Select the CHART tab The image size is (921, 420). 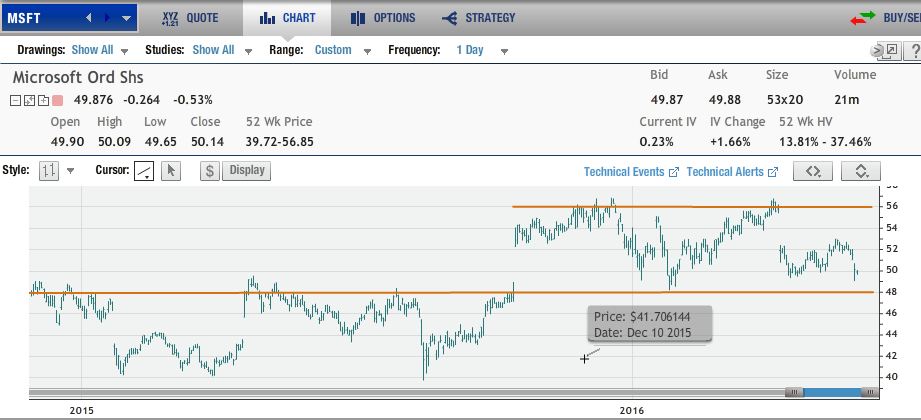coord(287,18)
